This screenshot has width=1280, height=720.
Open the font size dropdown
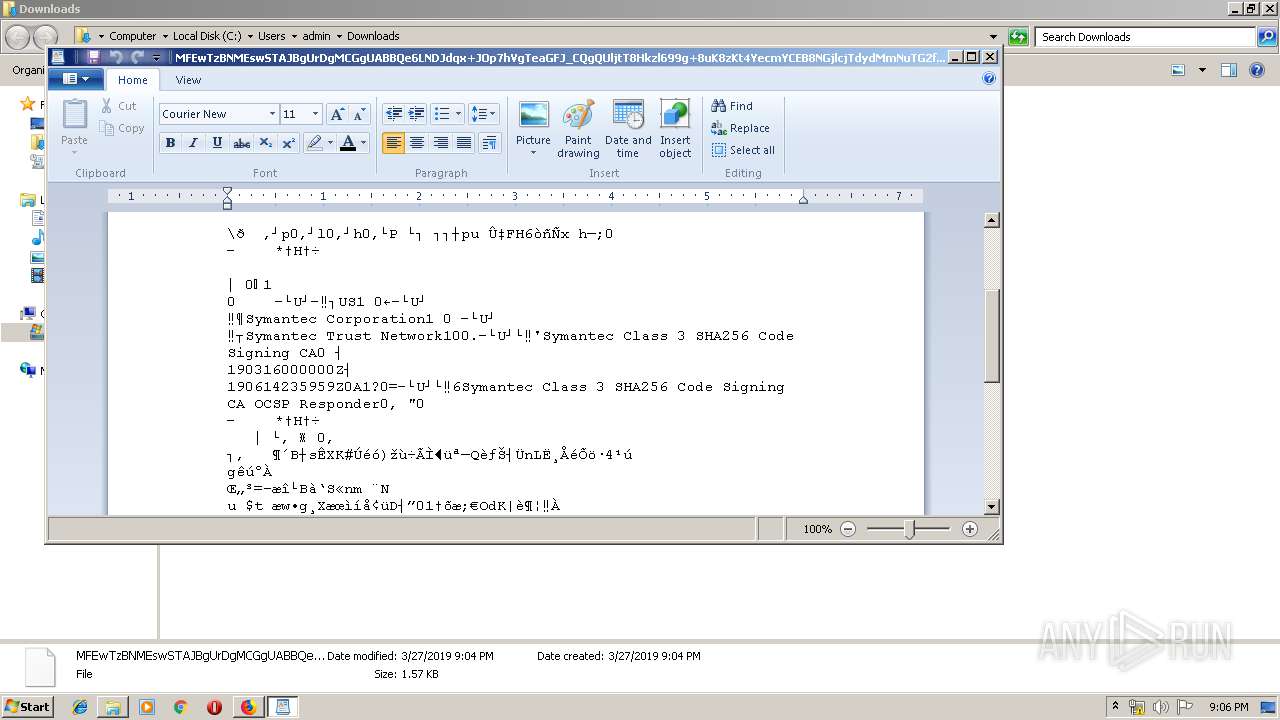[x=316, y=114]
